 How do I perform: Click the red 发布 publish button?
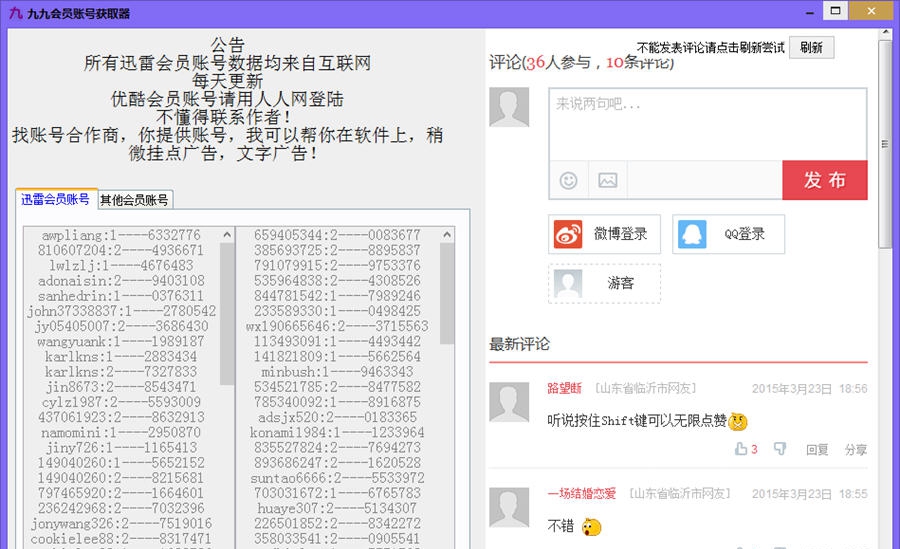pyautogui.click(x=825, y=180)
